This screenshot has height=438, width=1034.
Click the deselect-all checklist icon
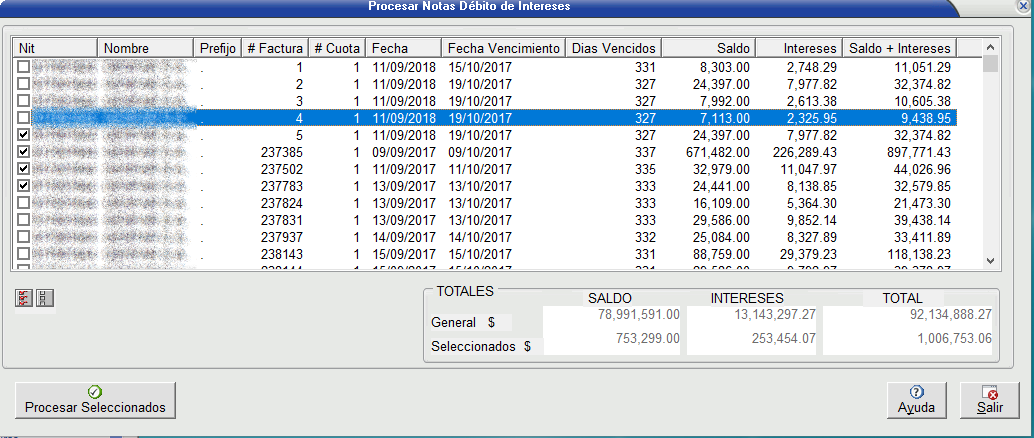(x=43, y=298)
